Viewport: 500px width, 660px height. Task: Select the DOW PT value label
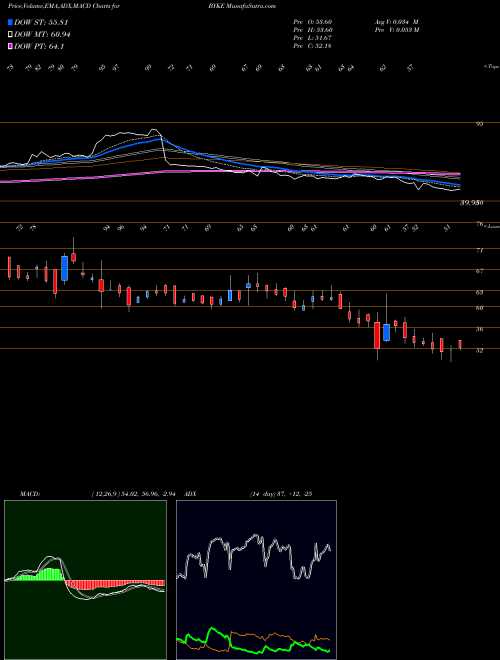pyautogui.click(x=39, y=46)
